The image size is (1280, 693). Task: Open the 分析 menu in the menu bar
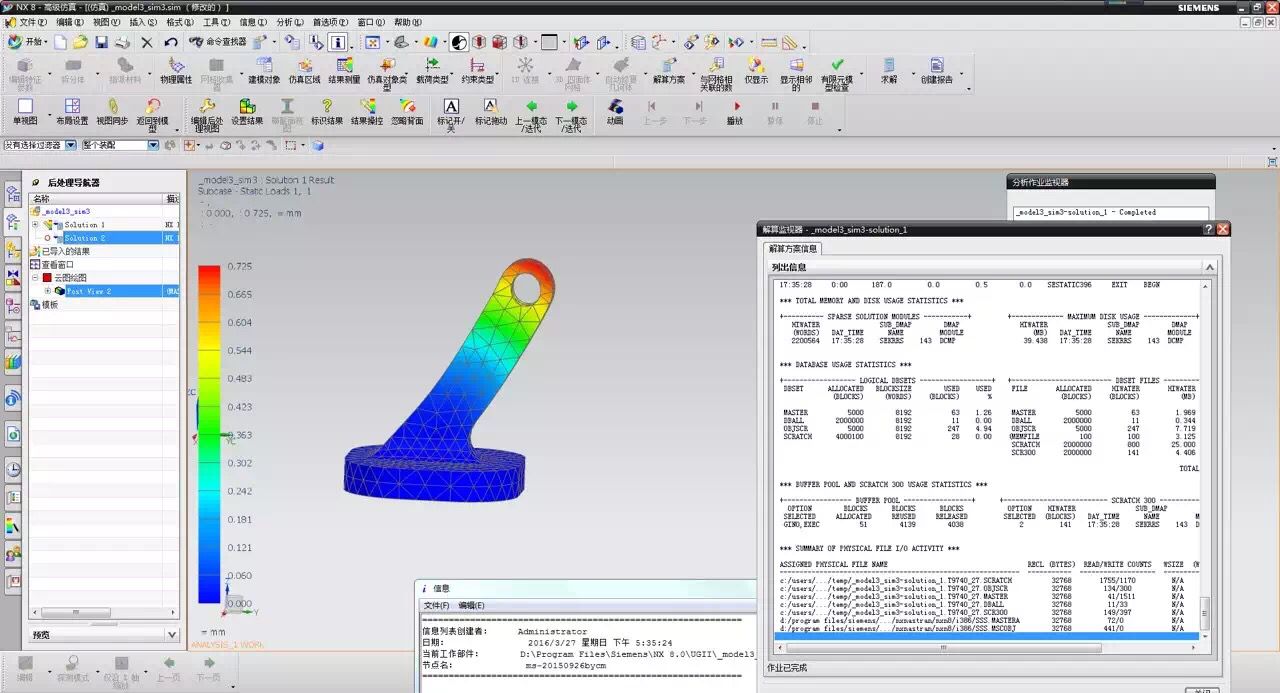tap(289, 22)
